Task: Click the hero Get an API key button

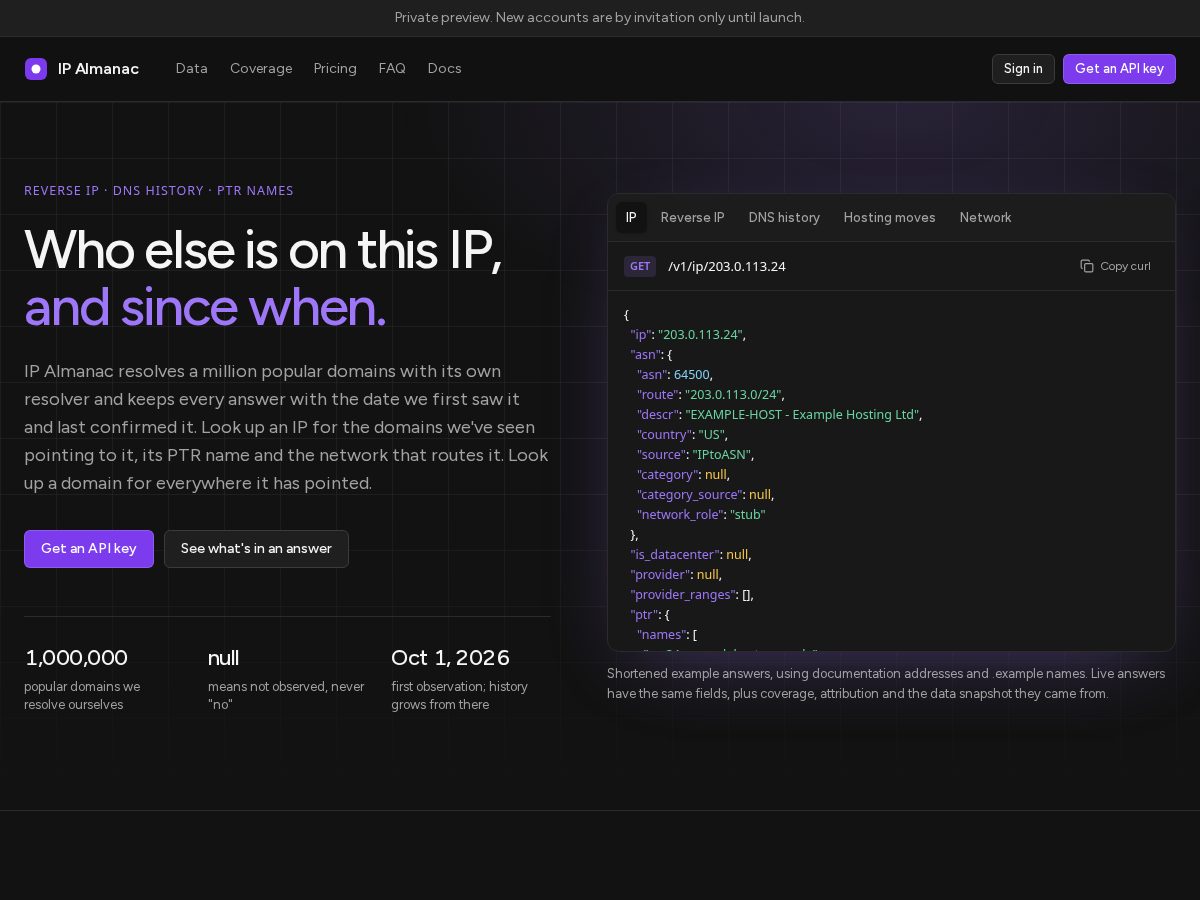Action: click(x=89, y=549)
